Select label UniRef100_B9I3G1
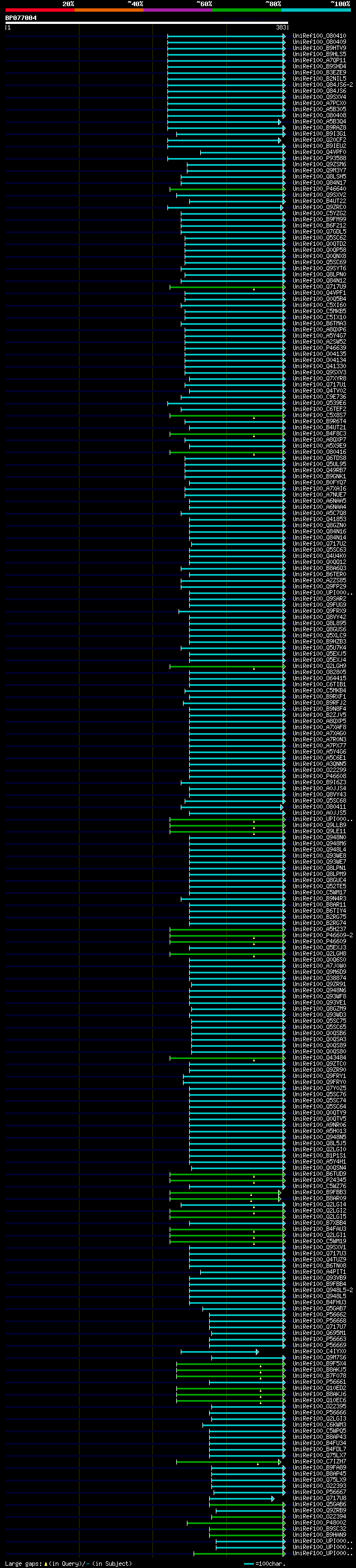Viewport: 356px width, 1568px height. 319,134
